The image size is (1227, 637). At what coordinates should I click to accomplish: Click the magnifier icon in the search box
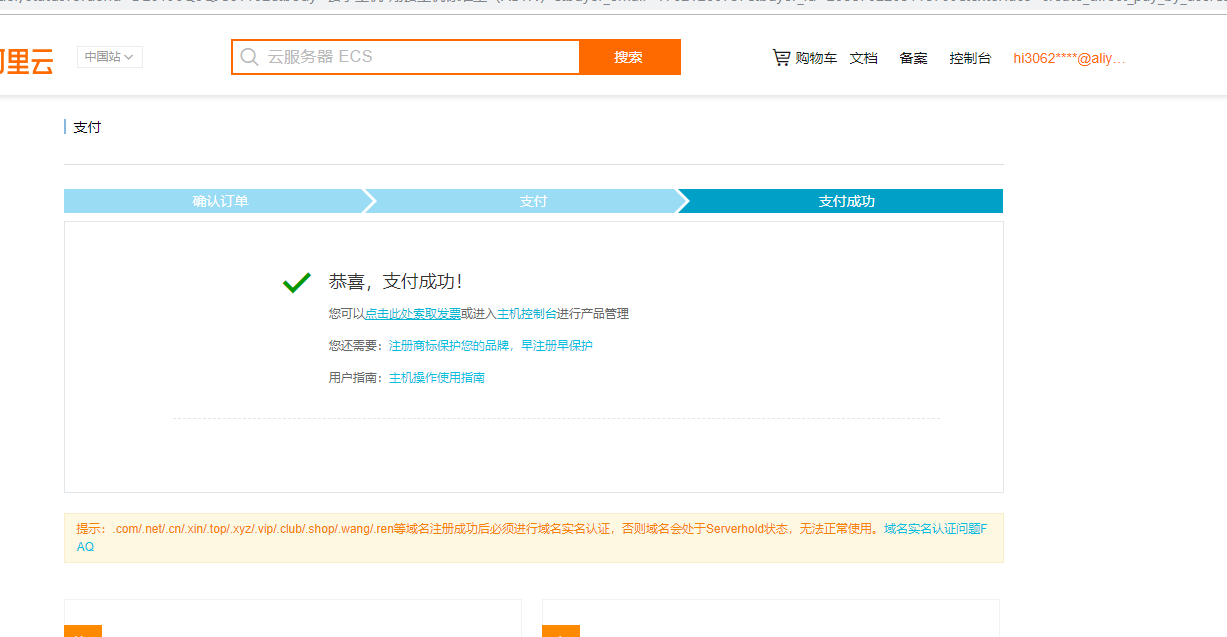pyautogui.click(x=249, y=57)
